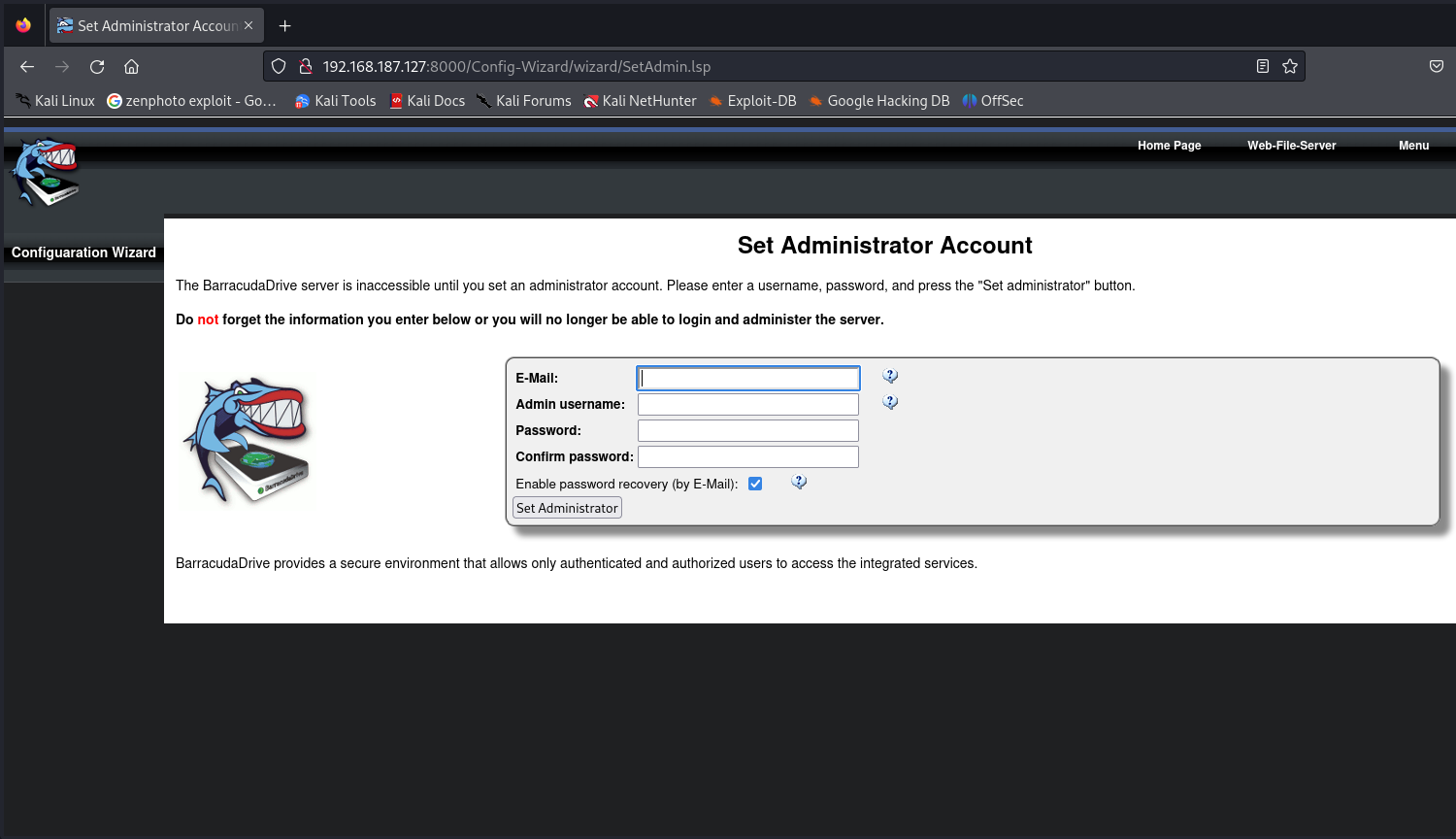Reload the current page
Viewport: 1456px width, 839px height.
[97, 67]
